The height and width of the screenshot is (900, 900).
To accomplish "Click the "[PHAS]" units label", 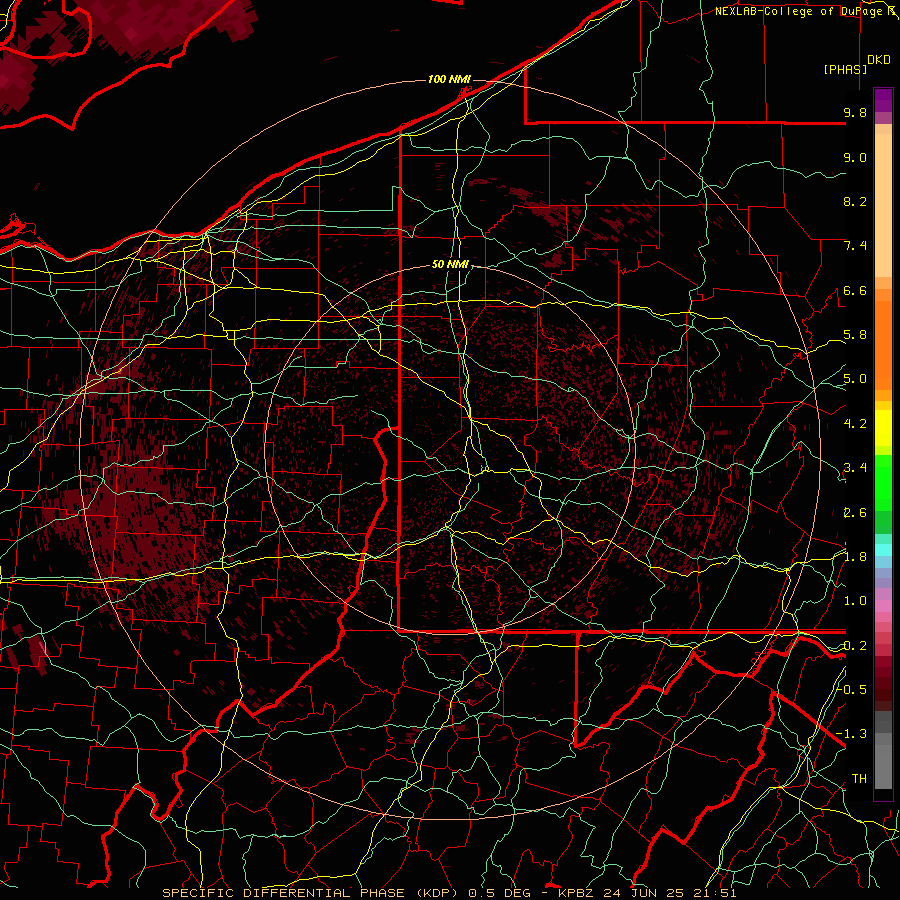I will (845, 70).
